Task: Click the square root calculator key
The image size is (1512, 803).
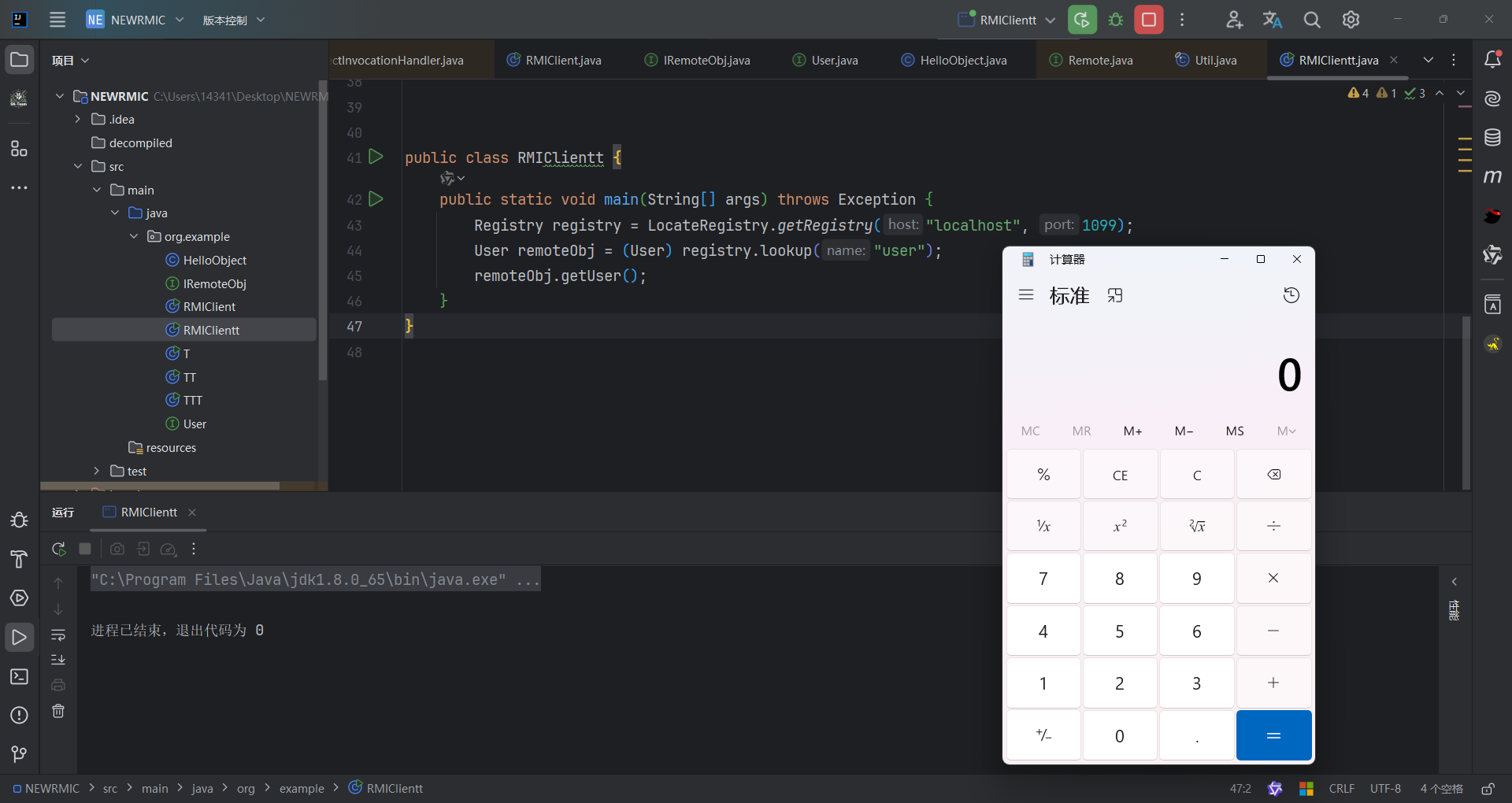Action: click(x=1197, y=526)
